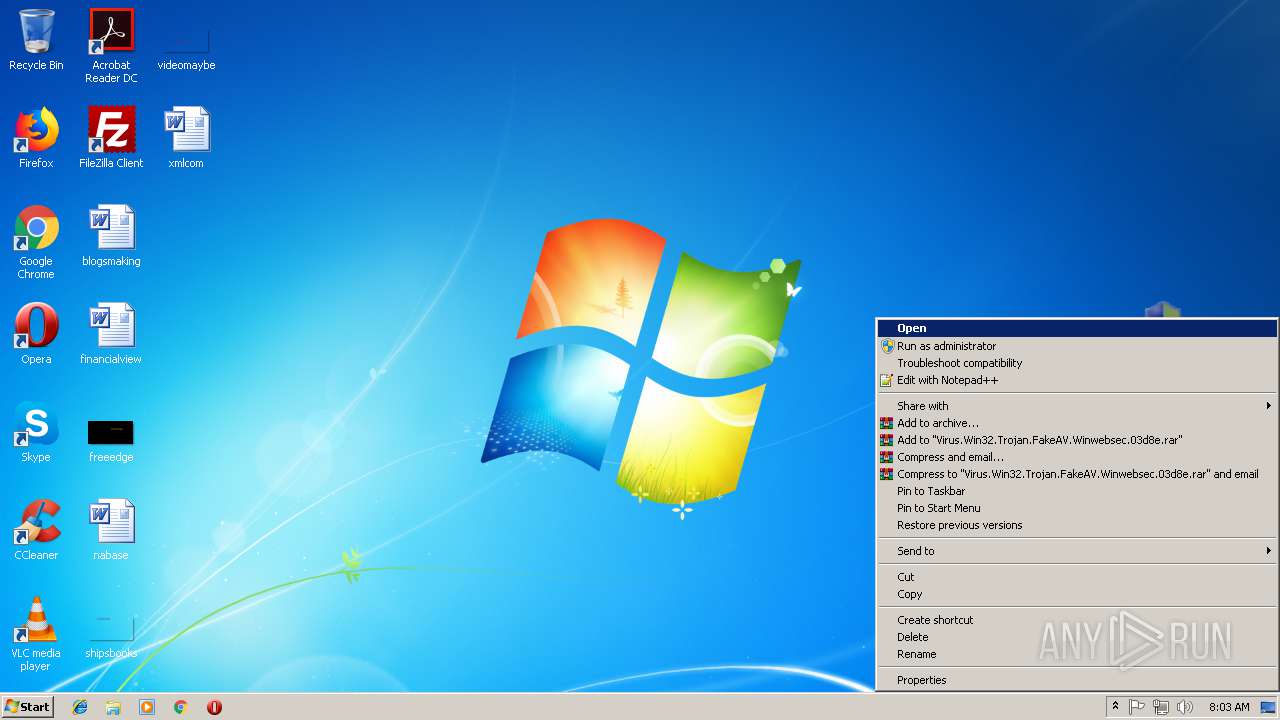Select the nabase Word document
This screenshot has height=720, width=1280.
111,530
